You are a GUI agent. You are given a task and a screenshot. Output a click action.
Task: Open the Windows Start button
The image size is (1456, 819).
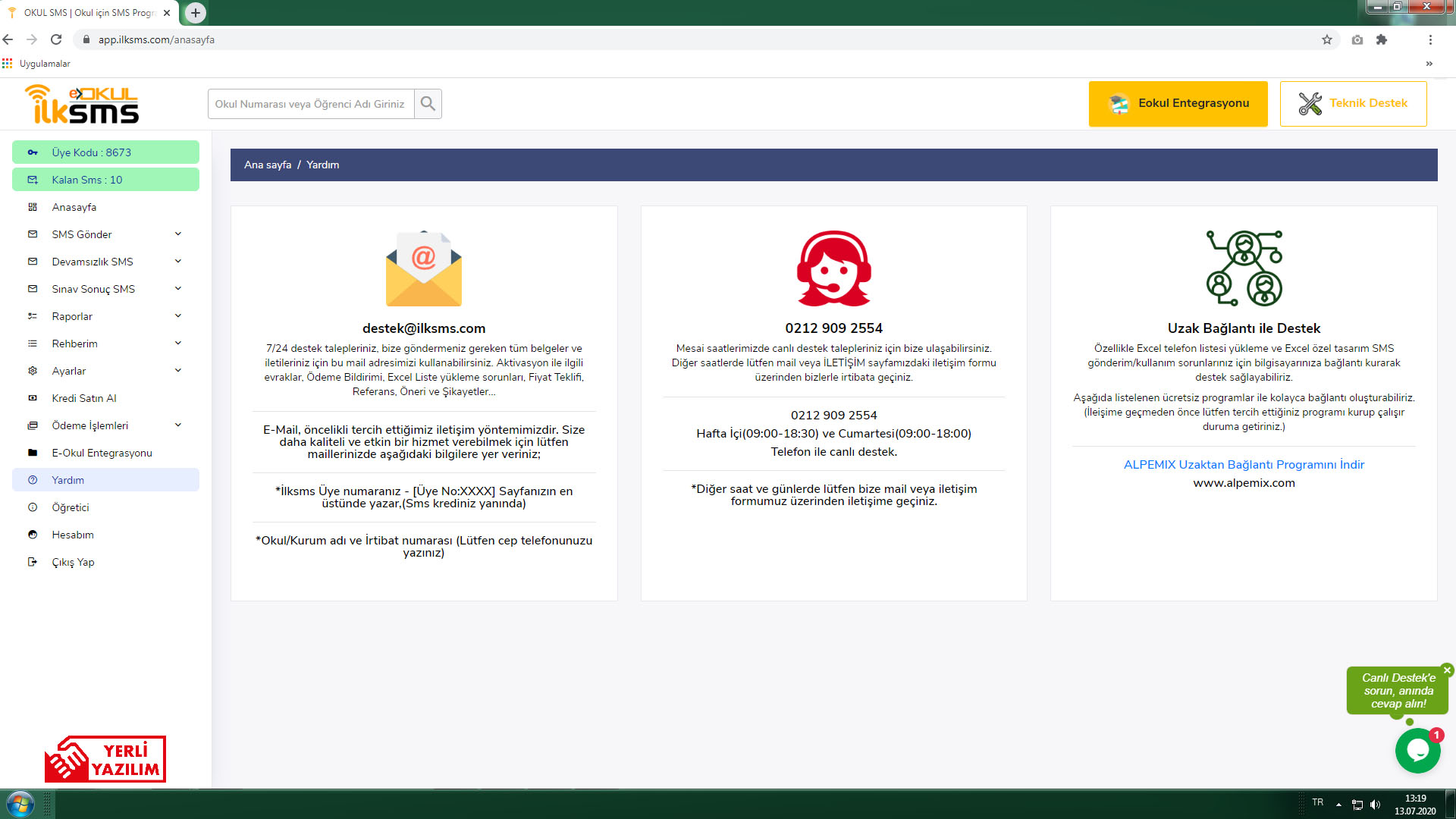[x=20, y=804]
